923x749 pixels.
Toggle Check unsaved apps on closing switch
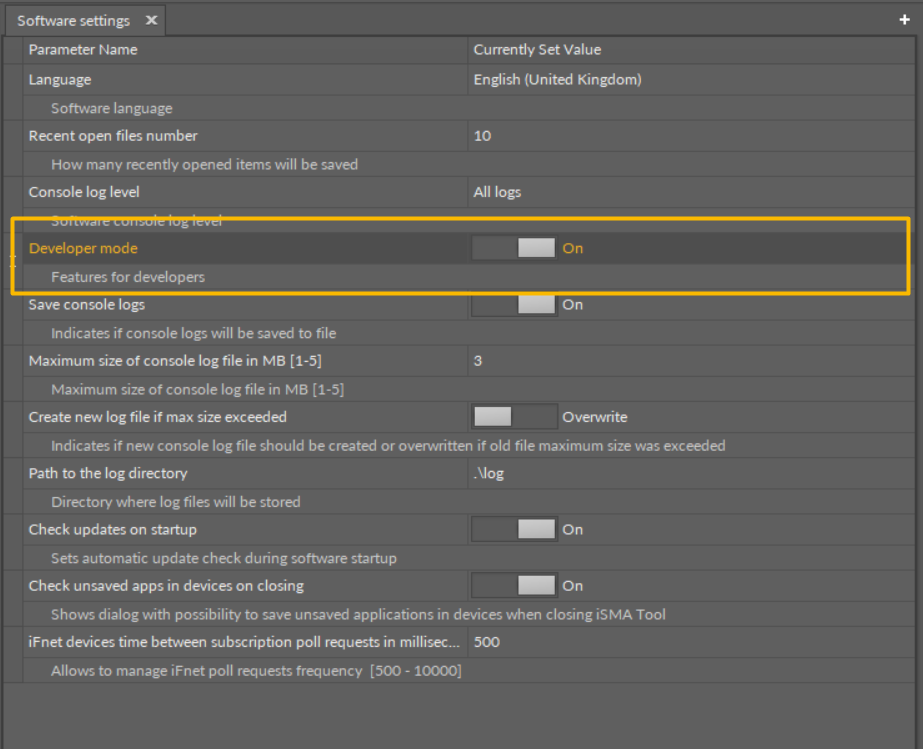point(514,585)
